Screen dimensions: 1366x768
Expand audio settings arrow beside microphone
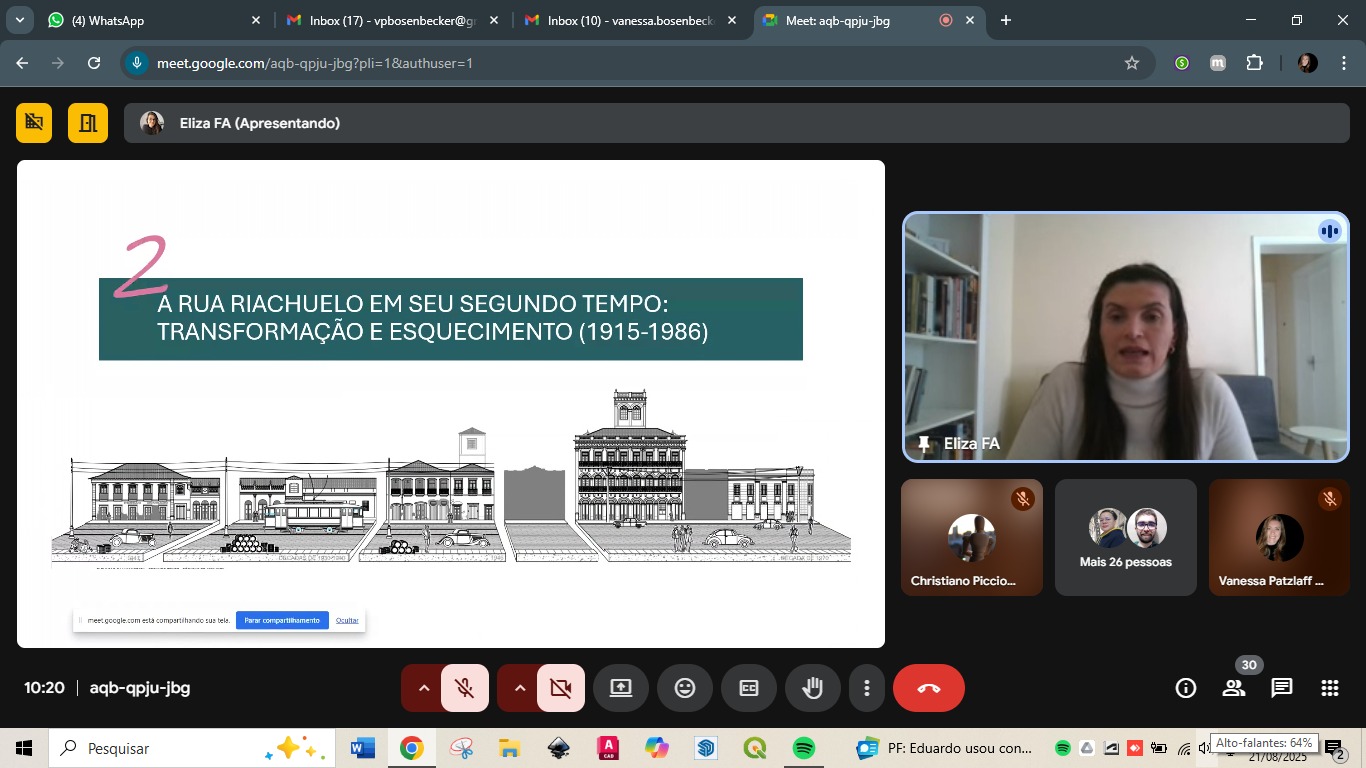[x=423, y=688]
